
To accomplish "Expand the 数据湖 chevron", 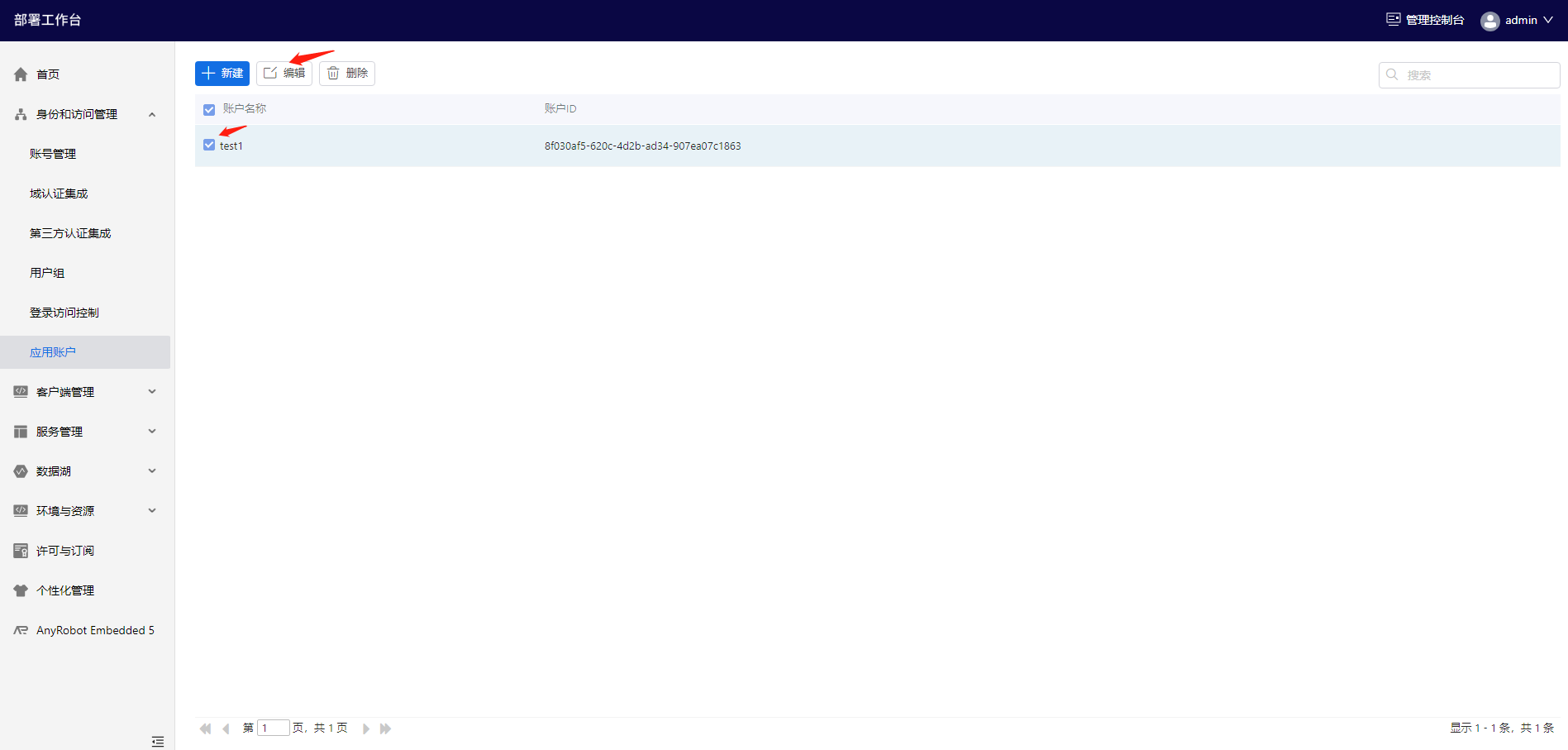I will pyautogui.click(x=152, y=471).
